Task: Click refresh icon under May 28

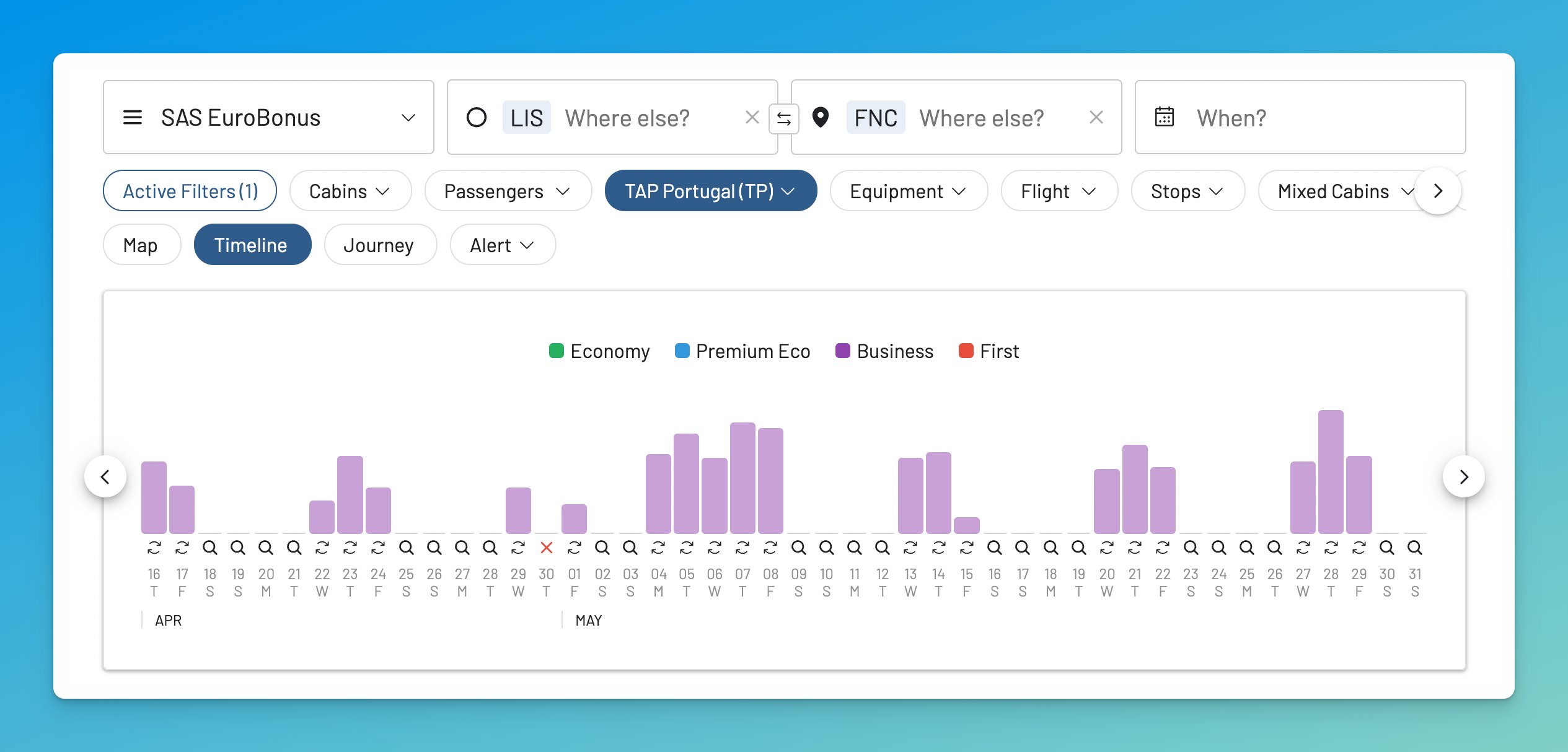Action: pos(1331,548)
